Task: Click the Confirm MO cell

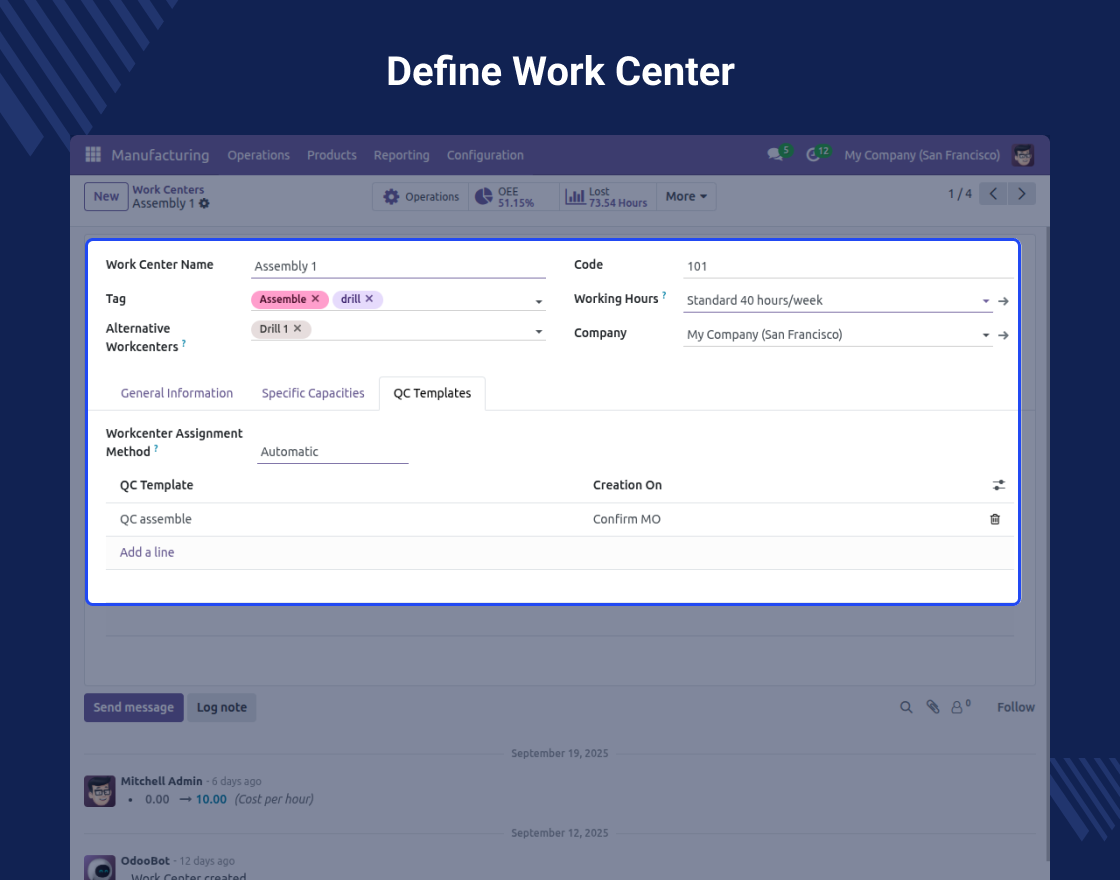Action: point(626,519)
